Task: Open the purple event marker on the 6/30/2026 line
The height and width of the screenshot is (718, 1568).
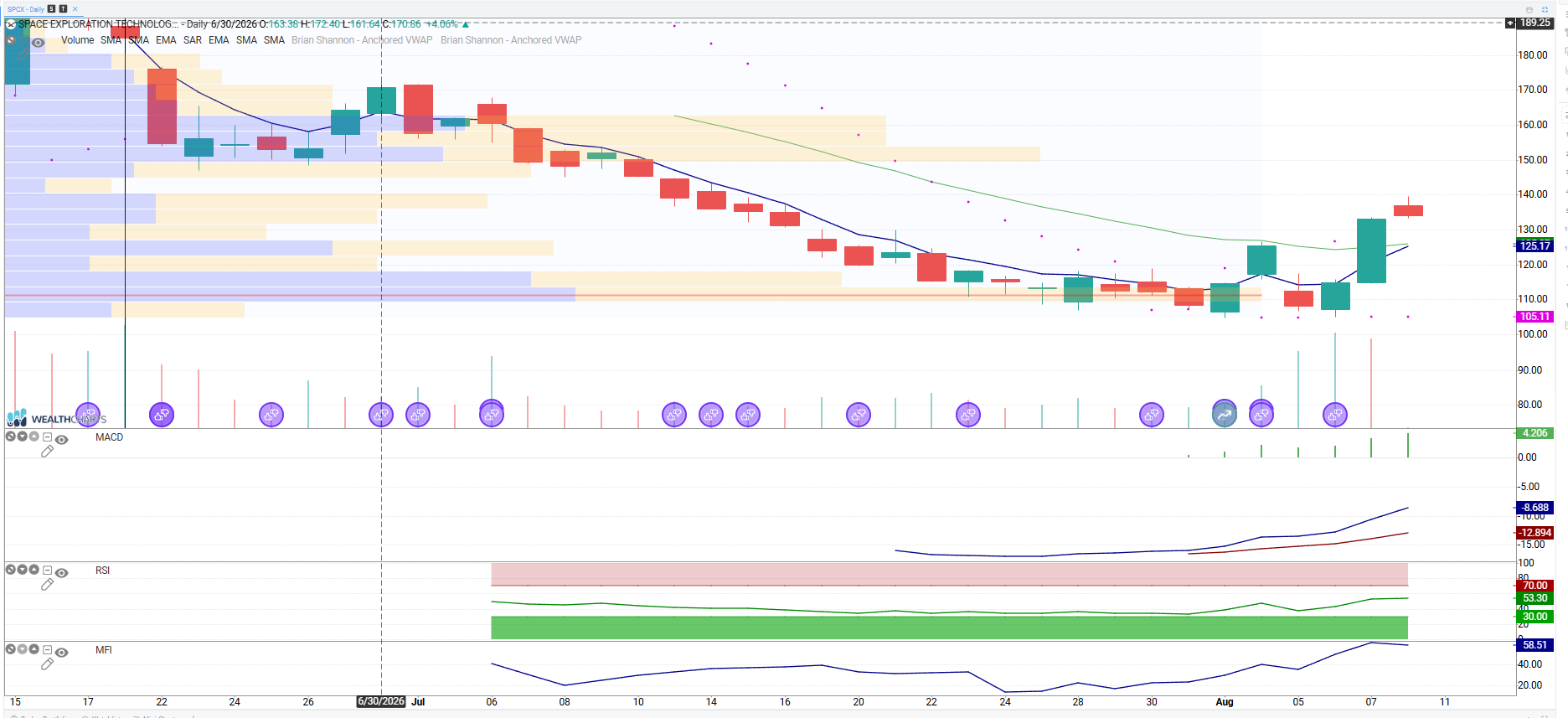Action: click(381, 415)
